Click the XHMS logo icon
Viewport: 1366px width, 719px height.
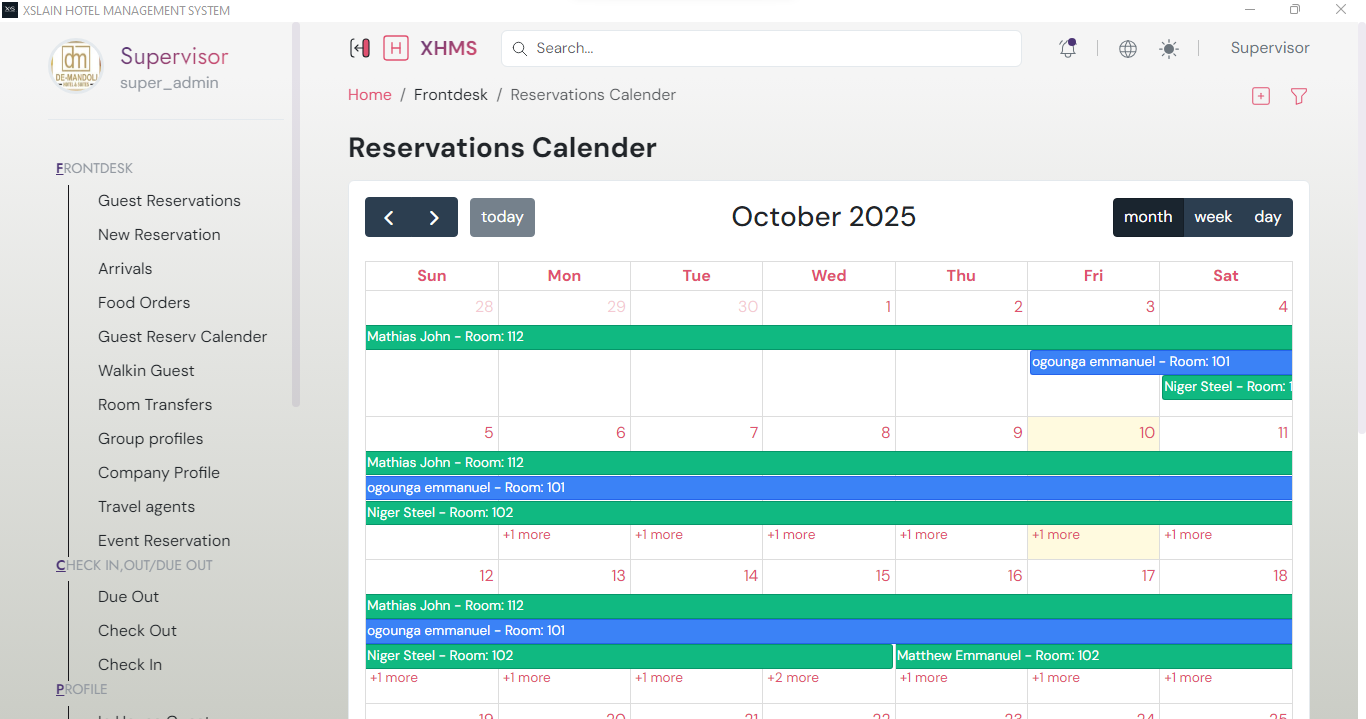tap(396, 48)
